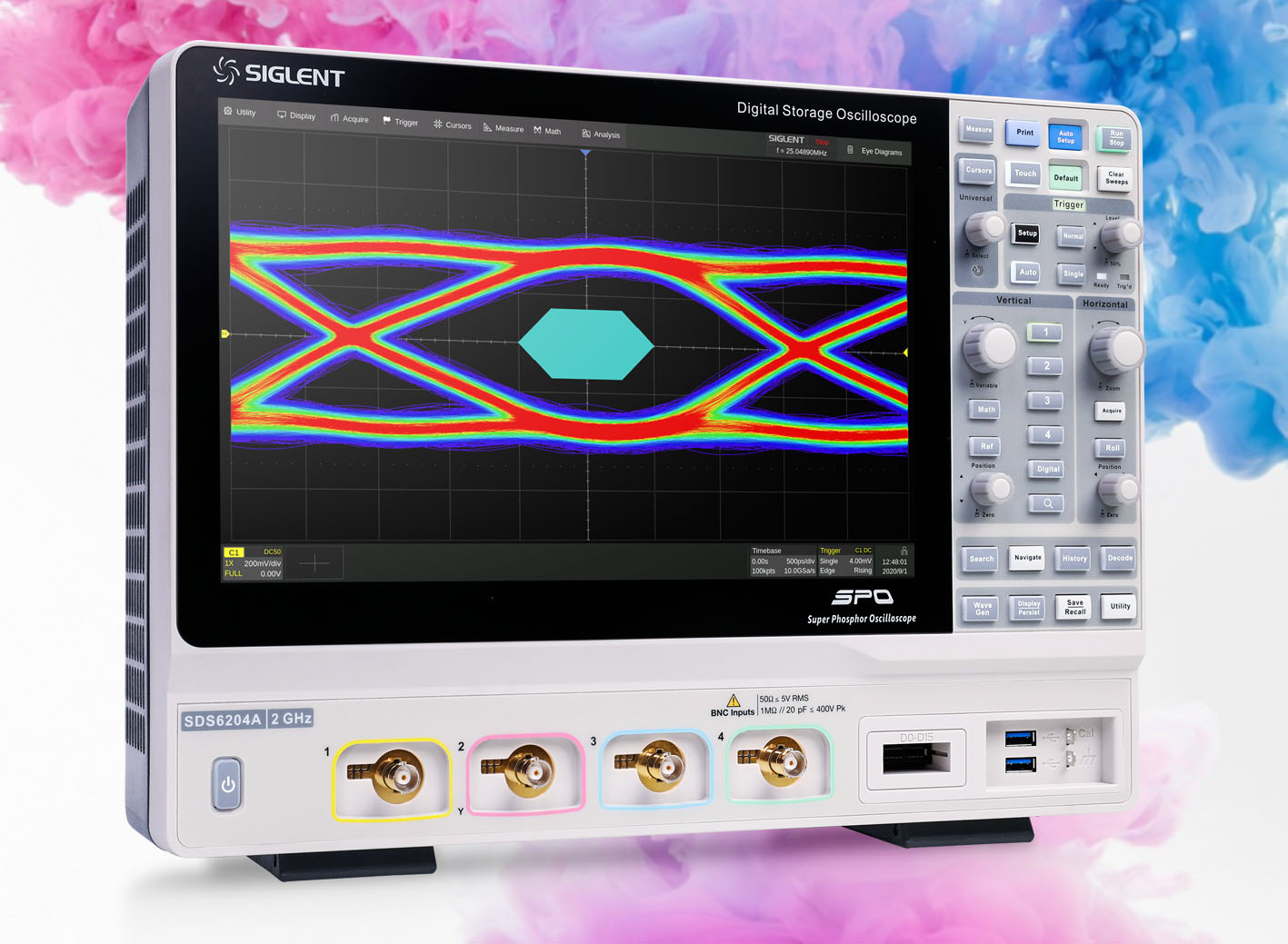Image resolution: width=1288 pixels, height=944 pixels.
Task: Open the Measure menu on screen
Action: click(x=504, y=128)
